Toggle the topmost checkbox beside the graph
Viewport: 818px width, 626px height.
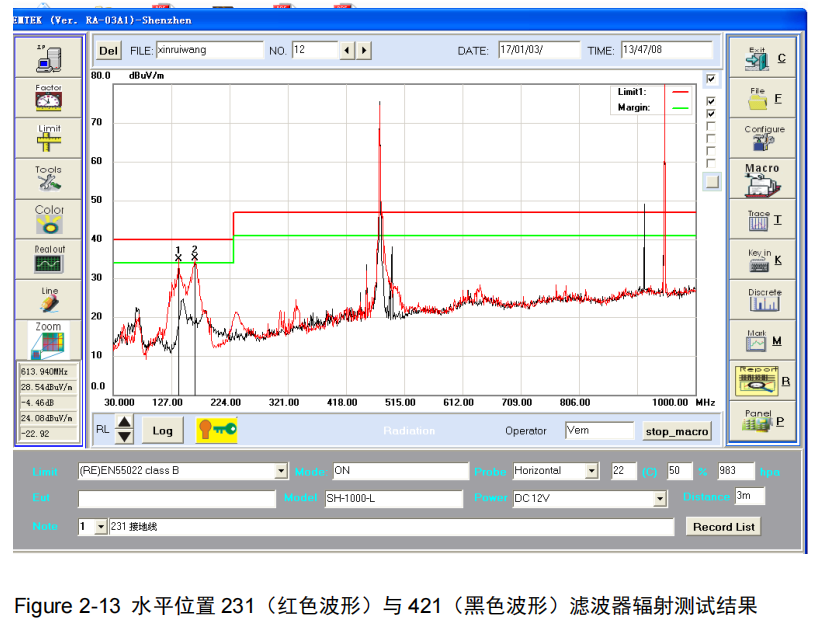(x=711, y=79)
